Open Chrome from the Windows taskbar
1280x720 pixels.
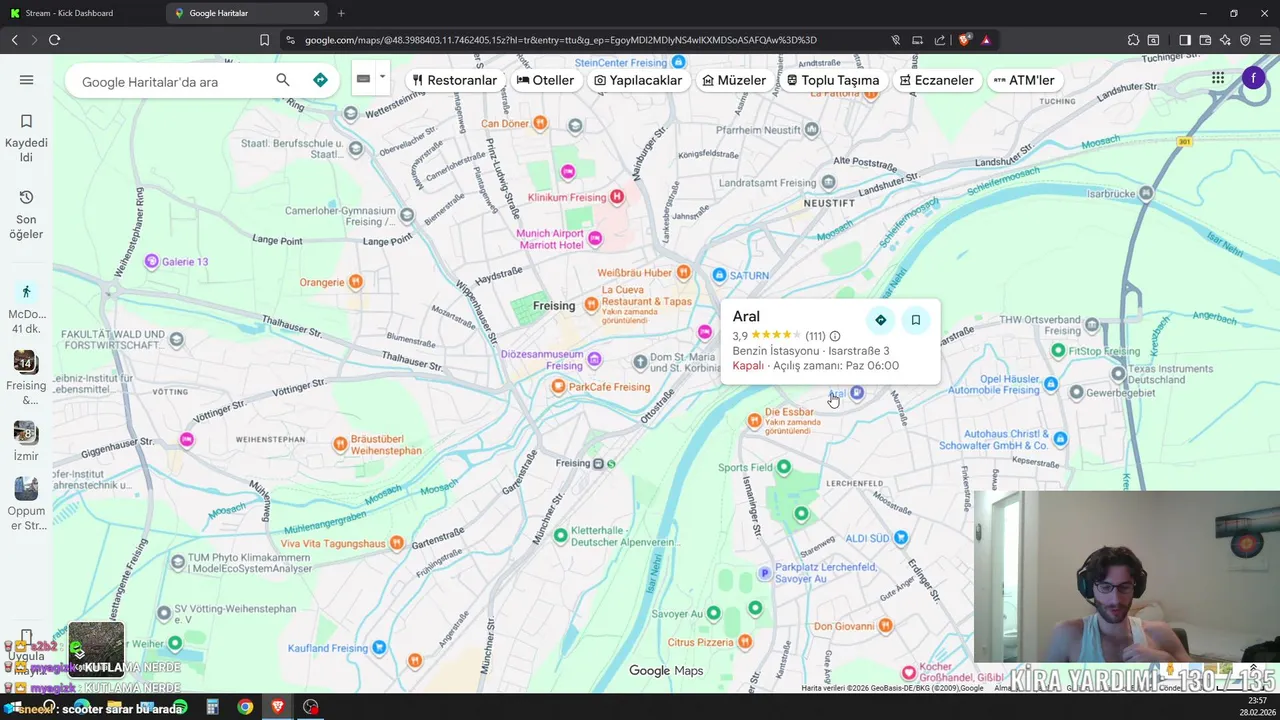pos(245,707)
